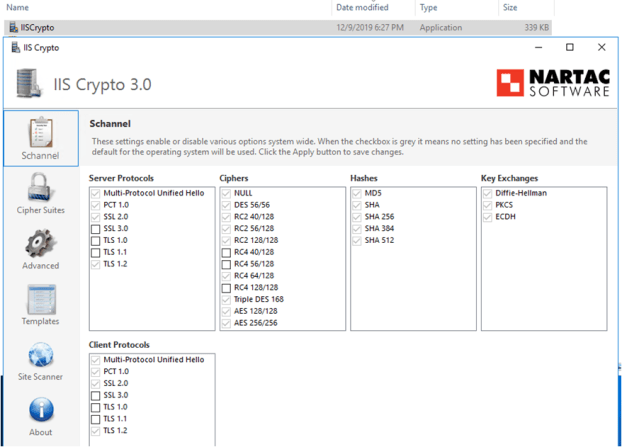622x447 pixels.
Task: Sort explorer files by Type column
Action: point(428,7)
